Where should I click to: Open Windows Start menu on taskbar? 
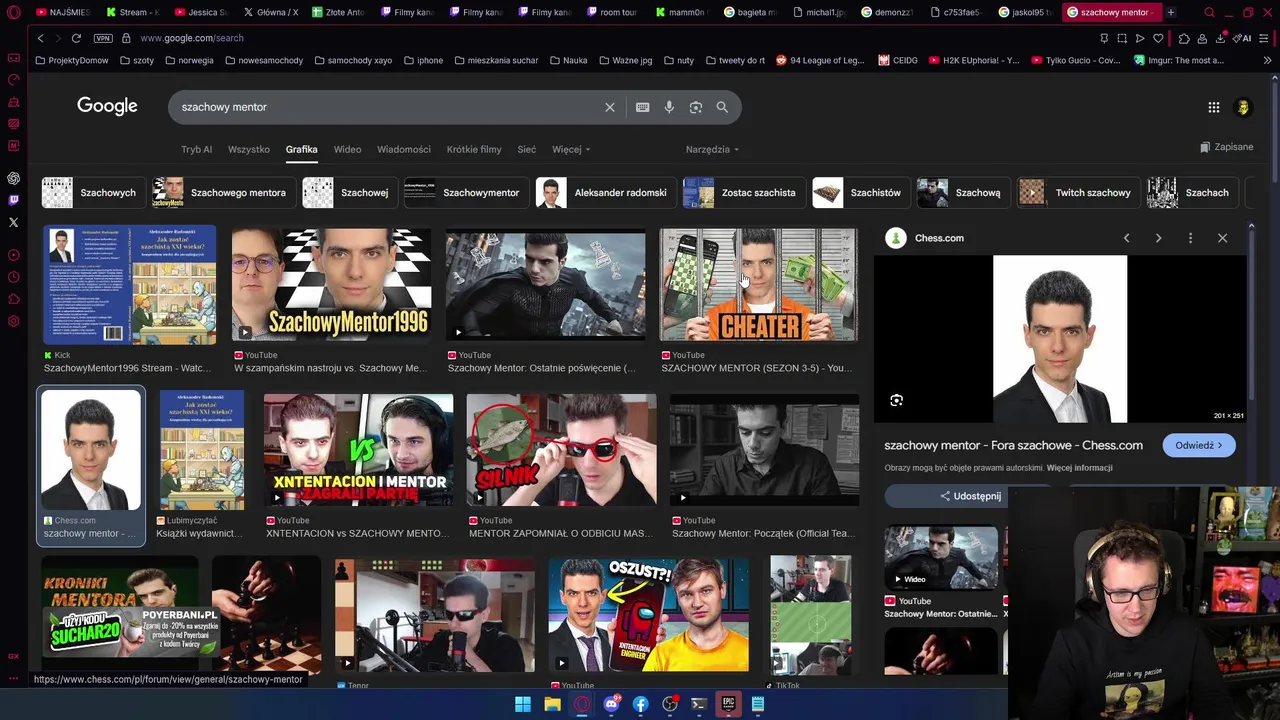pos(523,704)
